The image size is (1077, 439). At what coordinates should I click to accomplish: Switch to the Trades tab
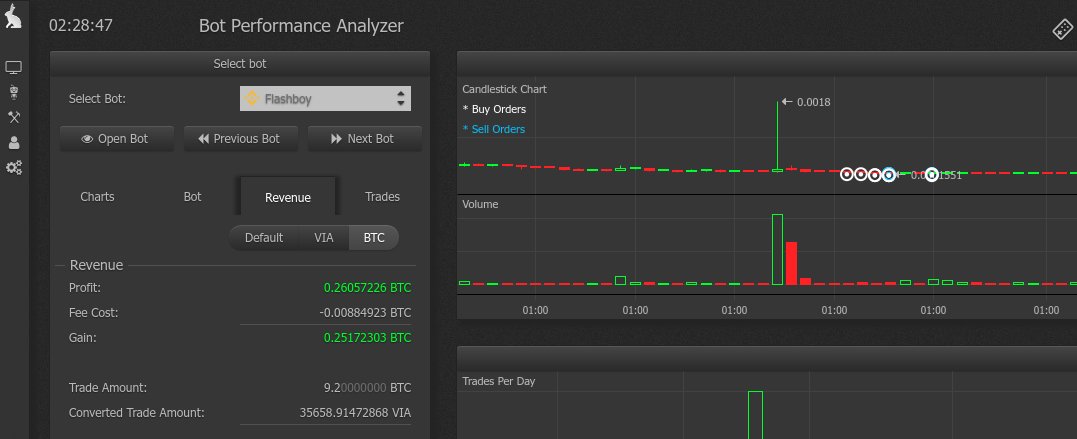pyautogui.click(x=382, y=197)
